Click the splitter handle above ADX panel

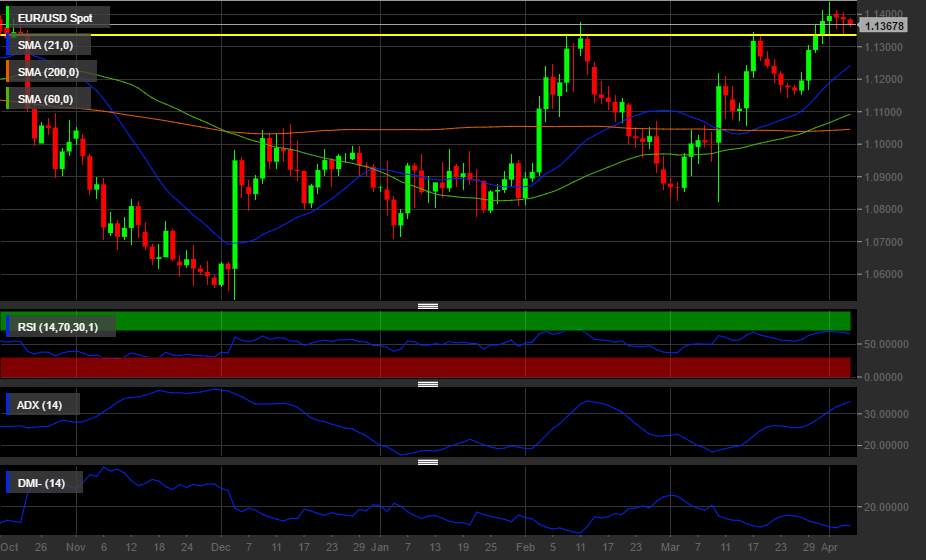(428, 384)
